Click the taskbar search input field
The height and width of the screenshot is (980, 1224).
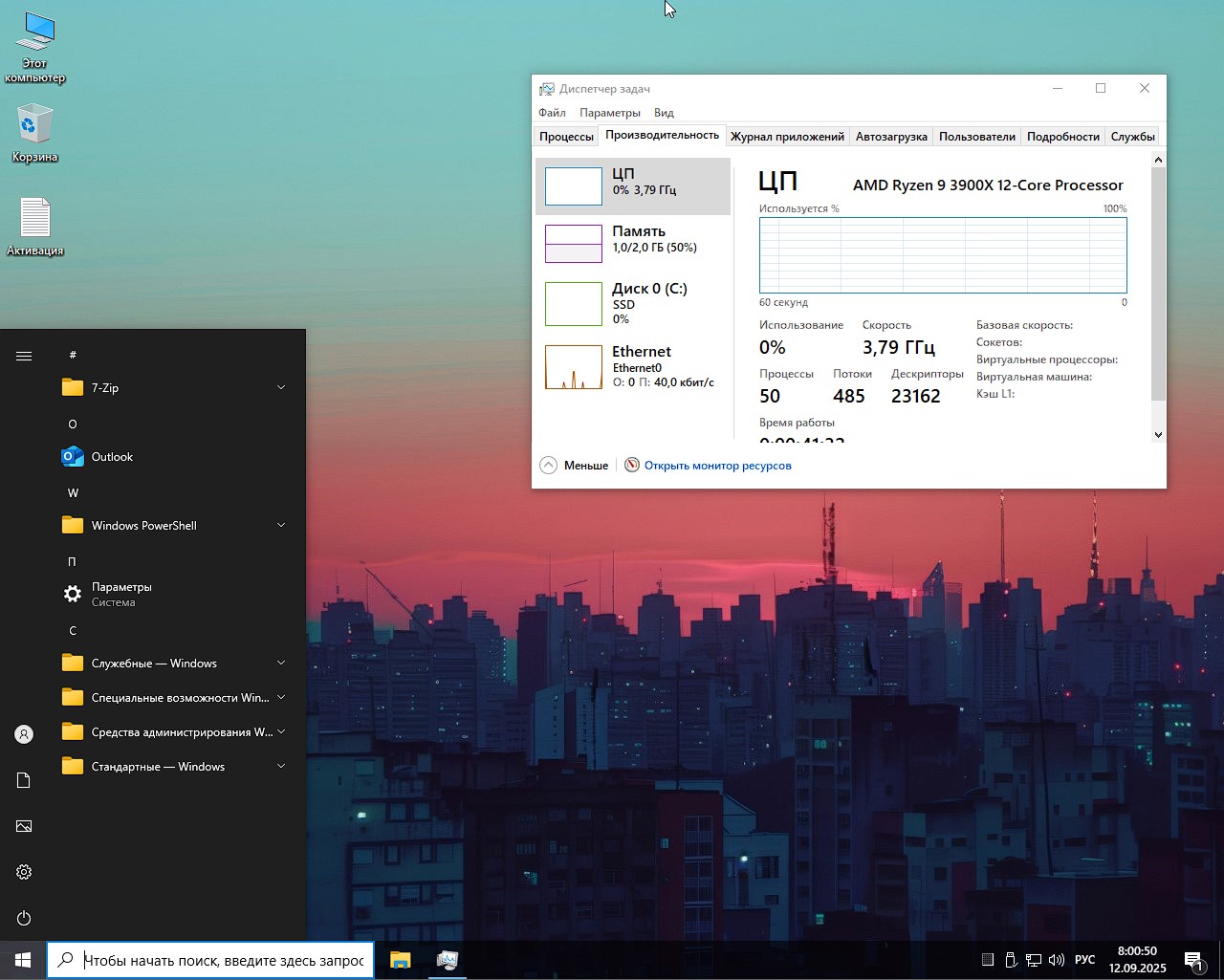(222, 960)
